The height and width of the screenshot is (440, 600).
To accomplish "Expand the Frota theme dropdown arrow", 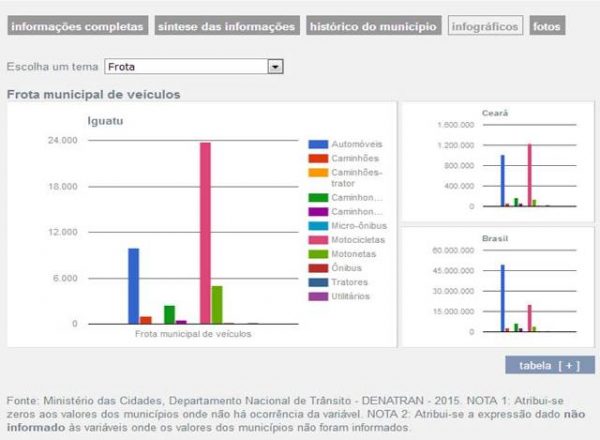I will 276,67.
